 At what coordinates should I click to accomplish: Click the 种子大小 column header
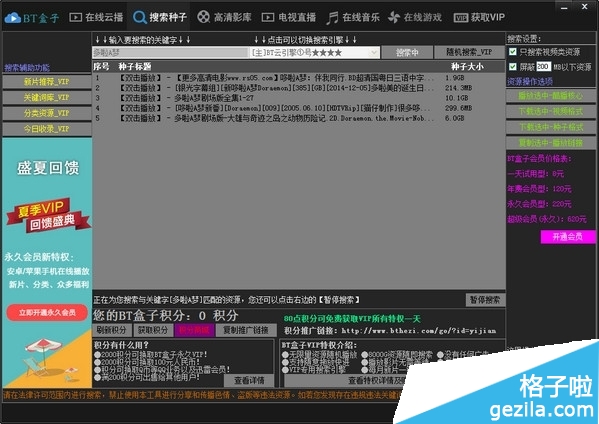pos(467,66)
